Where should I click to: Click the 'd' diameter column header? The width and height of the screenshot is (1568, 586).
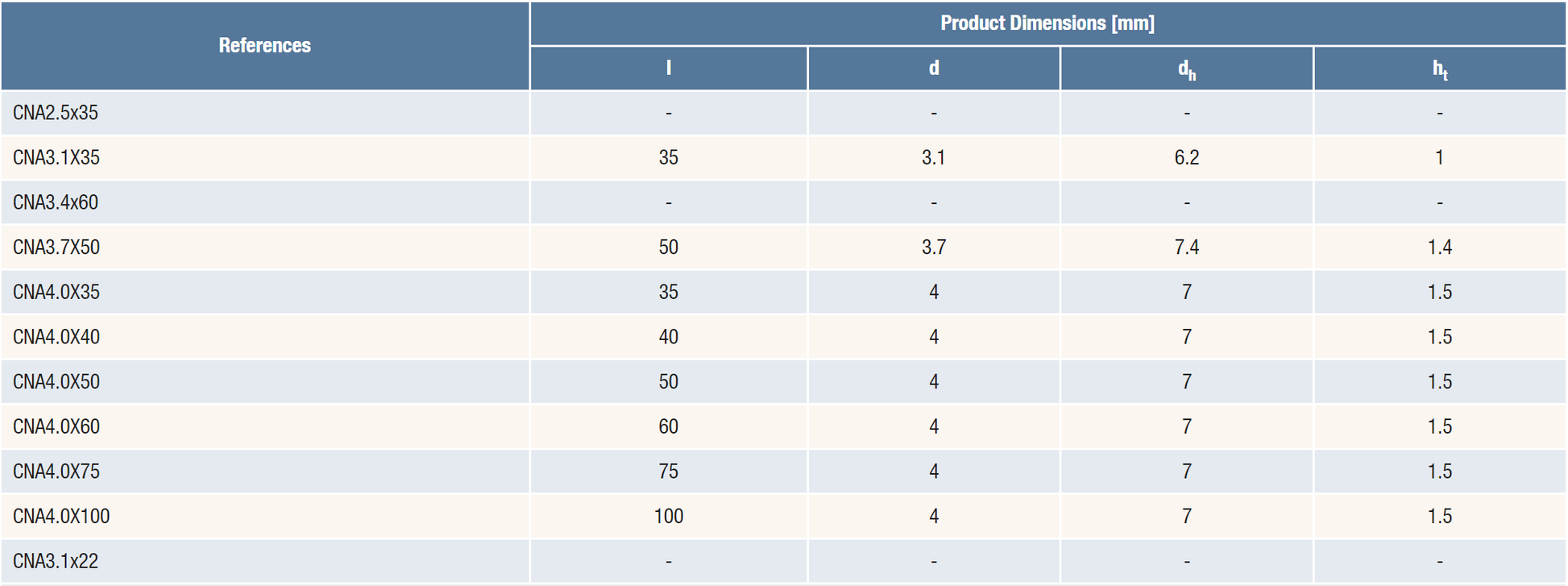[x=933, y=69]
